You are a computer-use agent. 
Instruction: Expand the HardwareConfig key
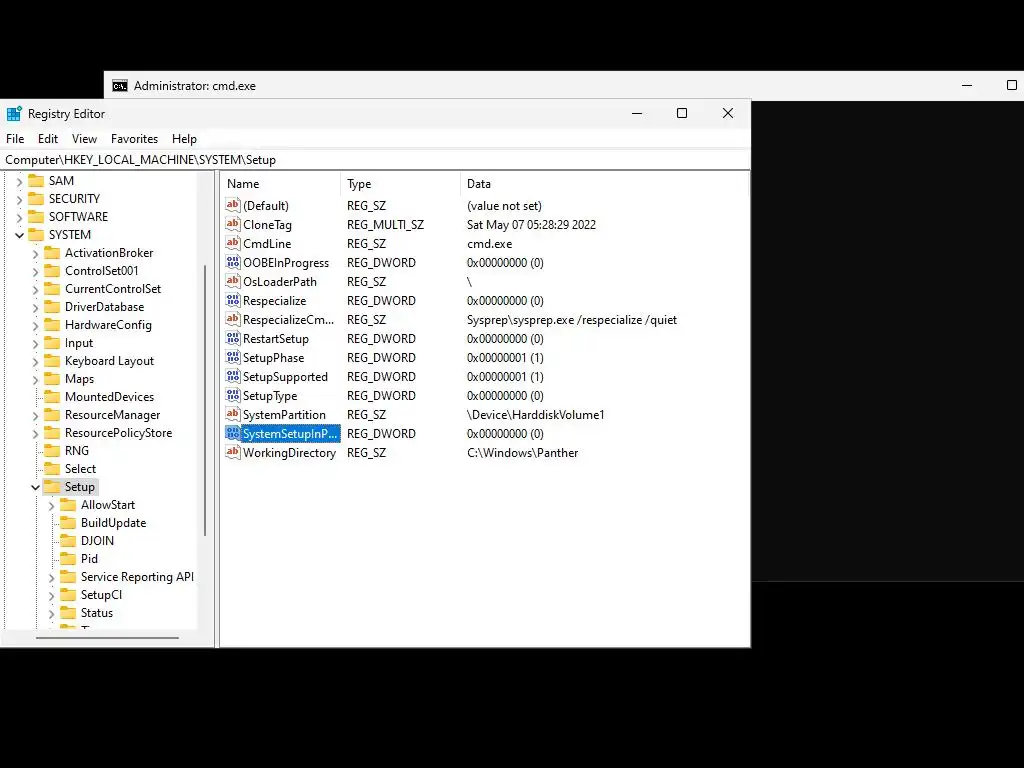(35, 325)
